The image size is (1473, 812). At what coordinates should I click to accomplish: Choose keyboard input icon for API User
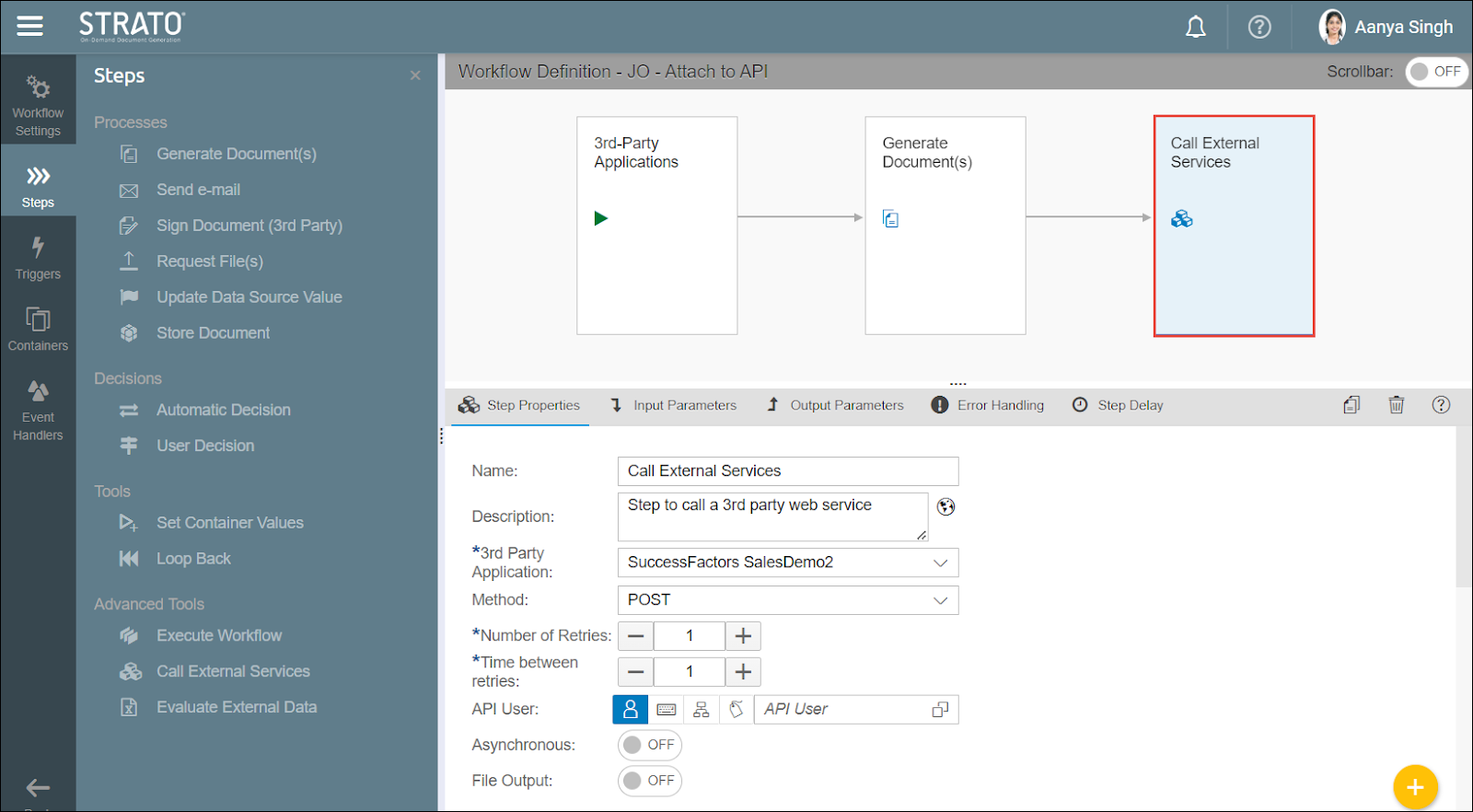[667, 710]
